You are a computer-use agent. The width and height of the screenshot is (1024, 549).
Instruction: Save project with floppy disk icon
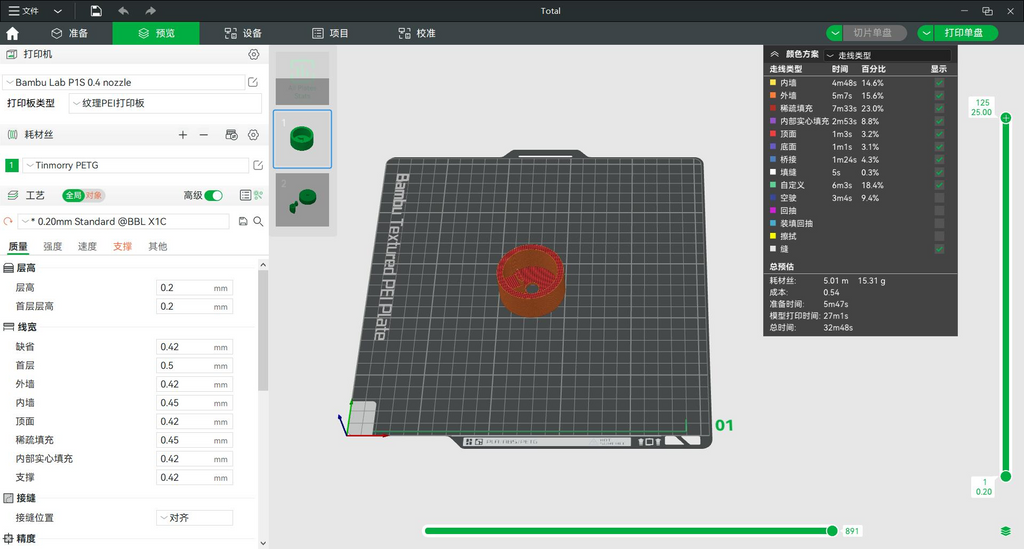[96, 10]
